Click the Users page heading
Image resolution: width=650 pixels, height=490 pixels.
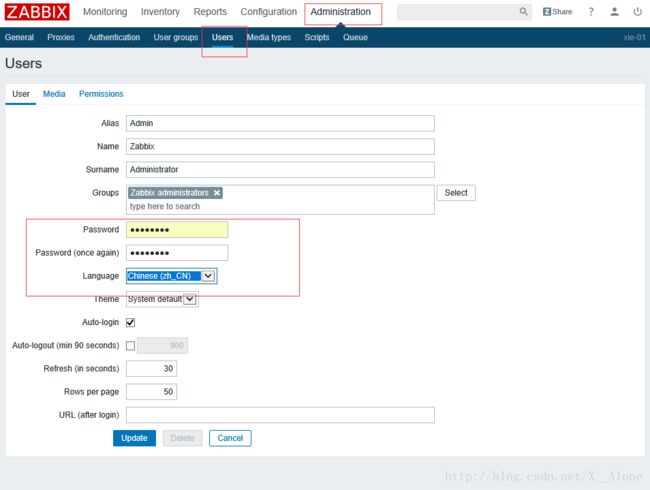[x=23, y=63]
